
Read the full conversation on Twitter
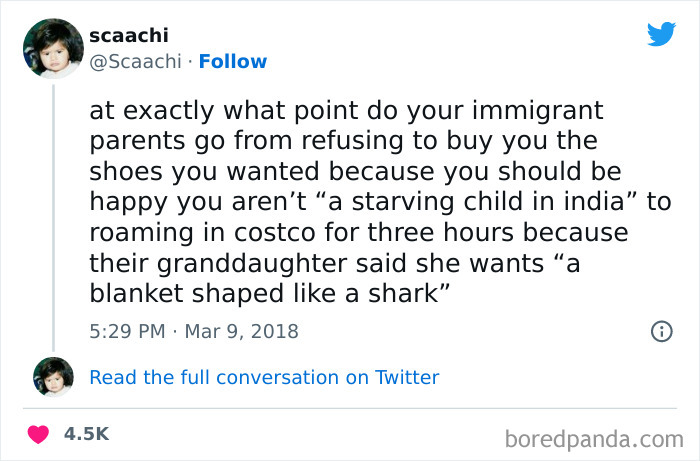264,377
